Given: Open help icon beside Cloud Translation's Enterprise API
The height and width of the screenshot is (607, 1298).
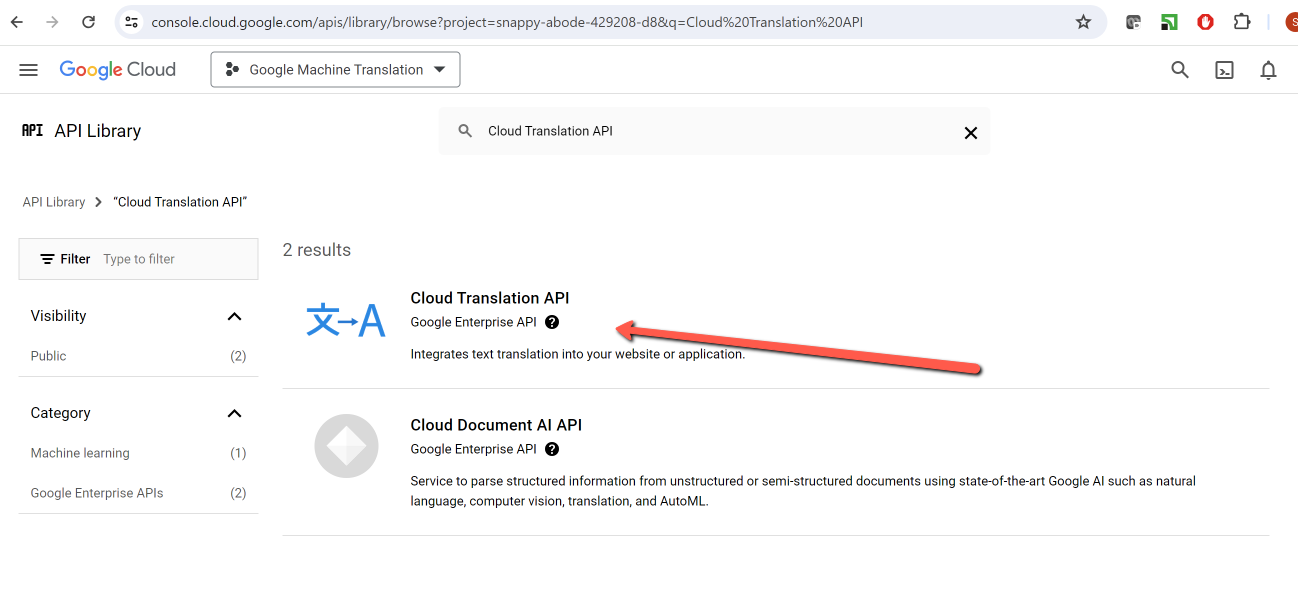Looking at the screenshot, I should coord(552,322).
